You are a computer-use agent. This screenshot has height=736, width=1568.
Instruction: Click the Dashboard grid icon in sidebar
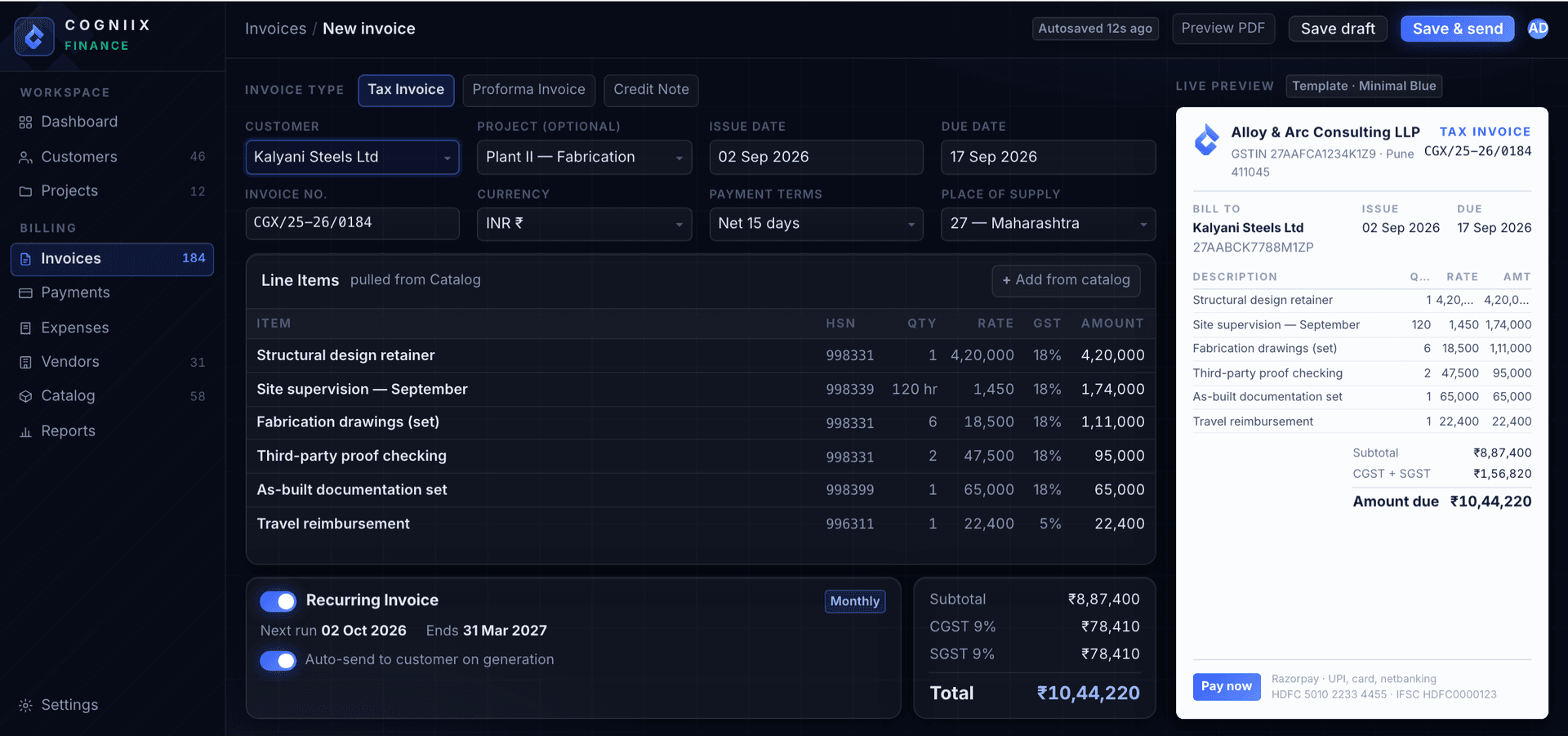pos(25,123)
